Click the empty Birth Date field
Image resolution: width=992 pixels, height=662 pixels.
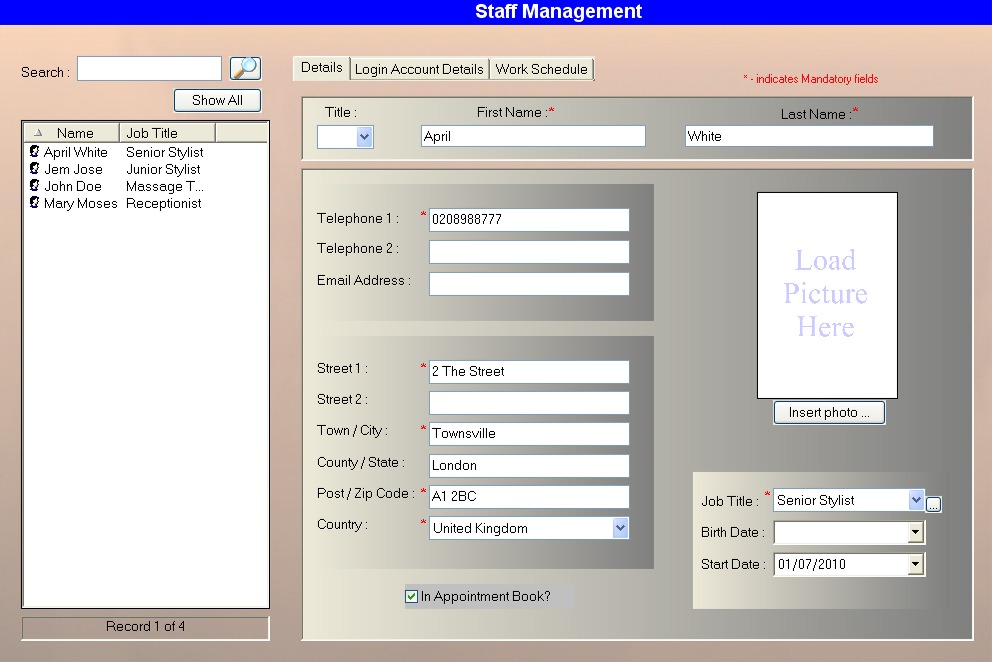click(x=841, y=532)
